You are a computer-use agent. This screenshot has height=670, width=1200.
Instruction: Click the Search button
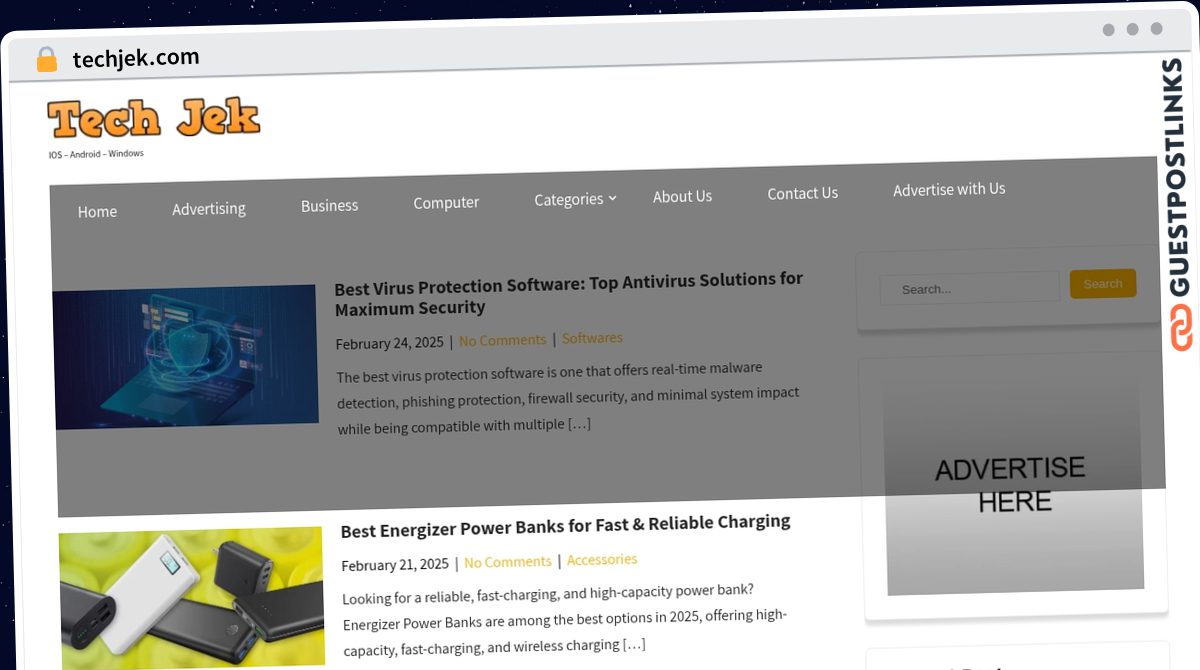[1103, 284]
